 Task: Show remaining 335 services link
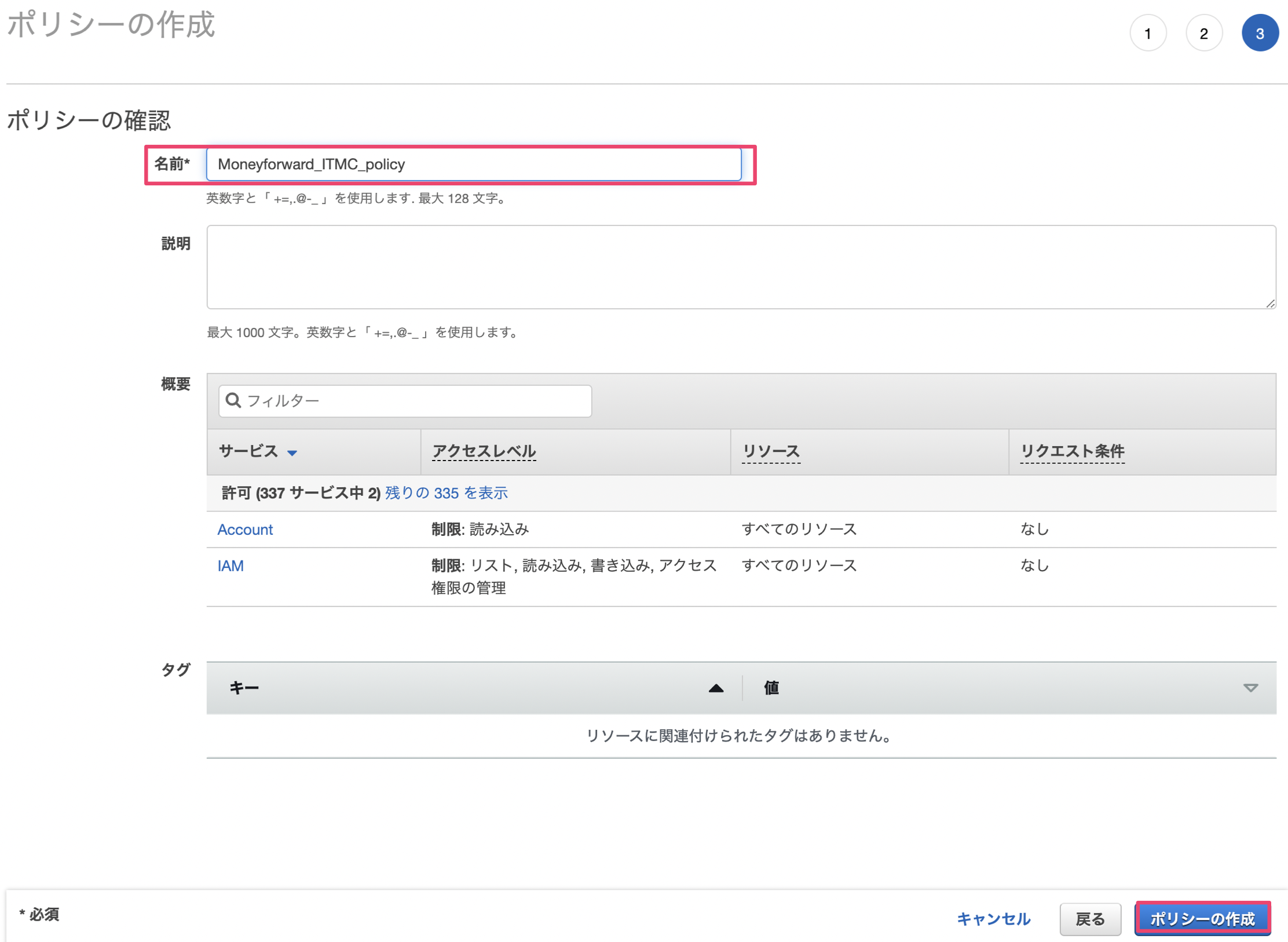pyautogui.click(x=446, y=493)
